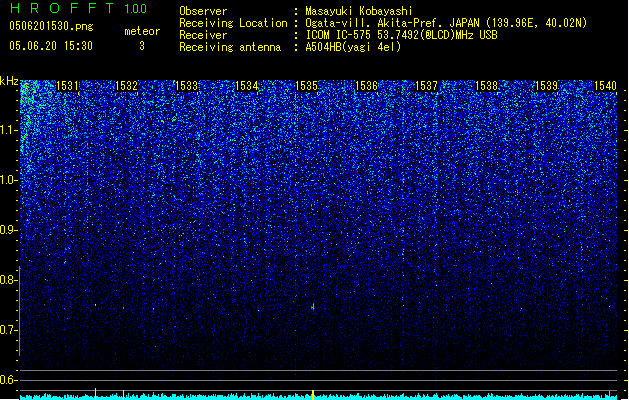This screenshot has width=629, height=400.
Task: Click time marker 1538 on the spectrogram
Action: [486, 86]
